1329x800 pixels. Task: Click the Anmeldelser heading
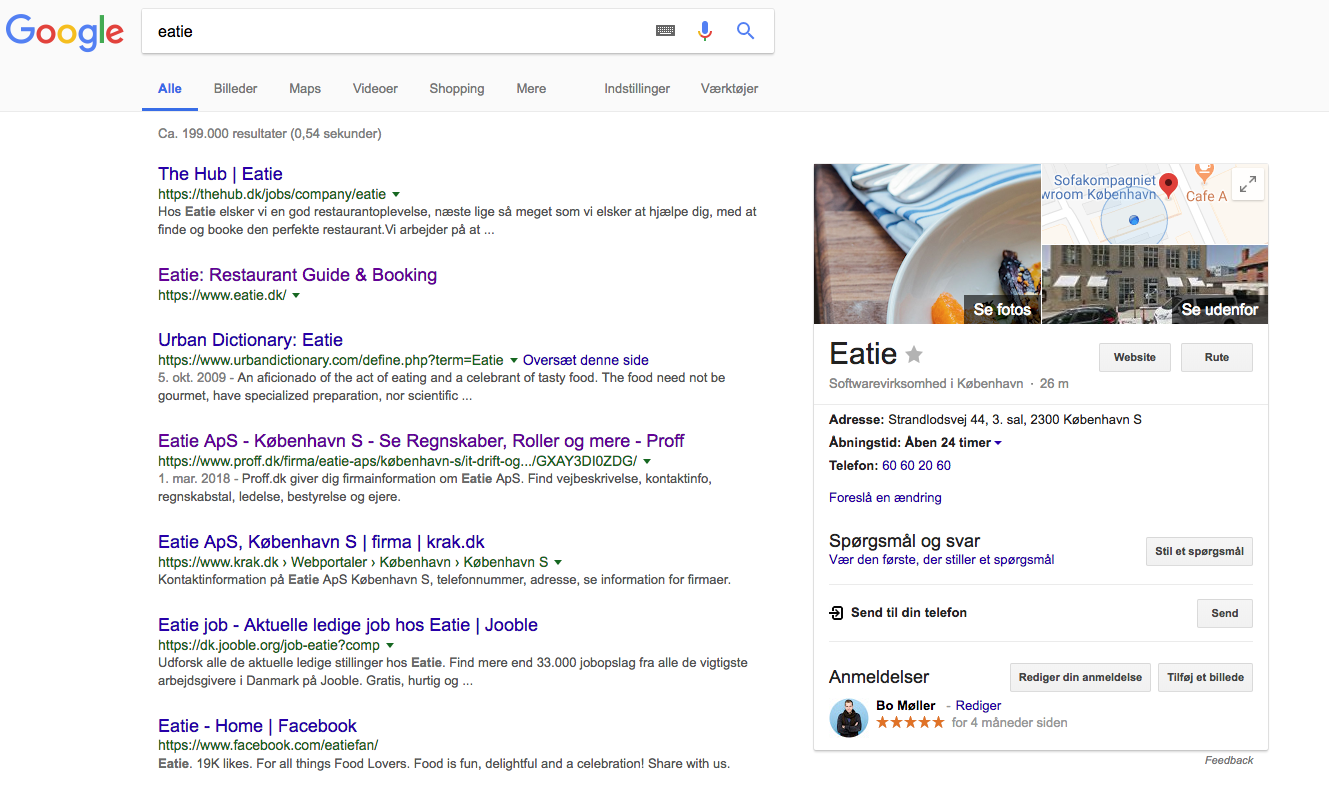[879, 677]
